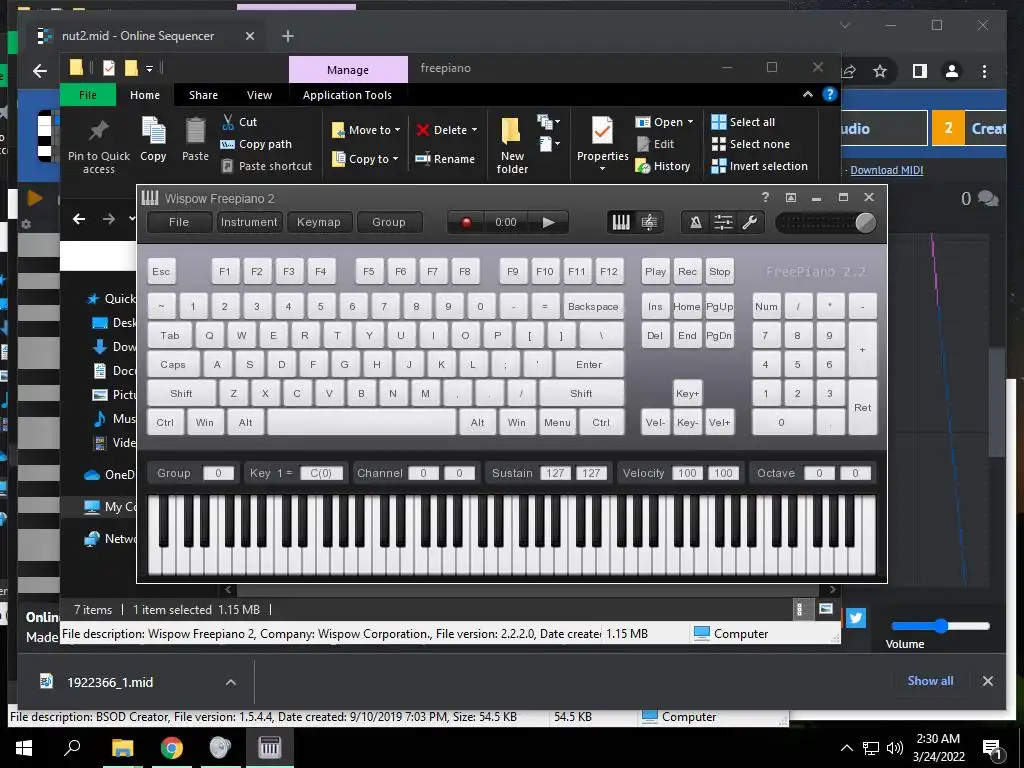Screen dimensions: 1024x768
Task: Expand the Properties dropdown arrow
Action: (602, 168)
